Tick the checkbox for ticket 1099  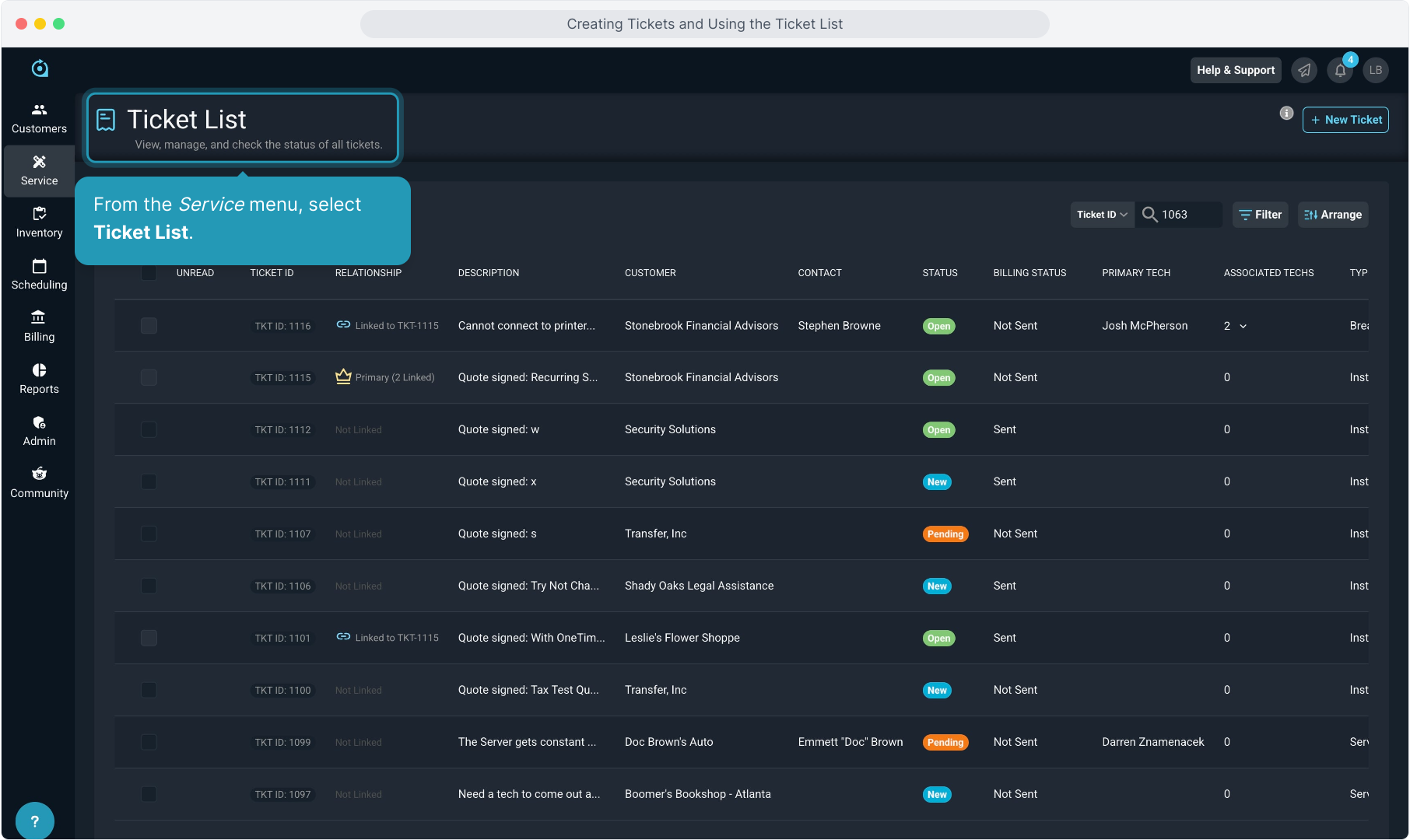point(149,742)
